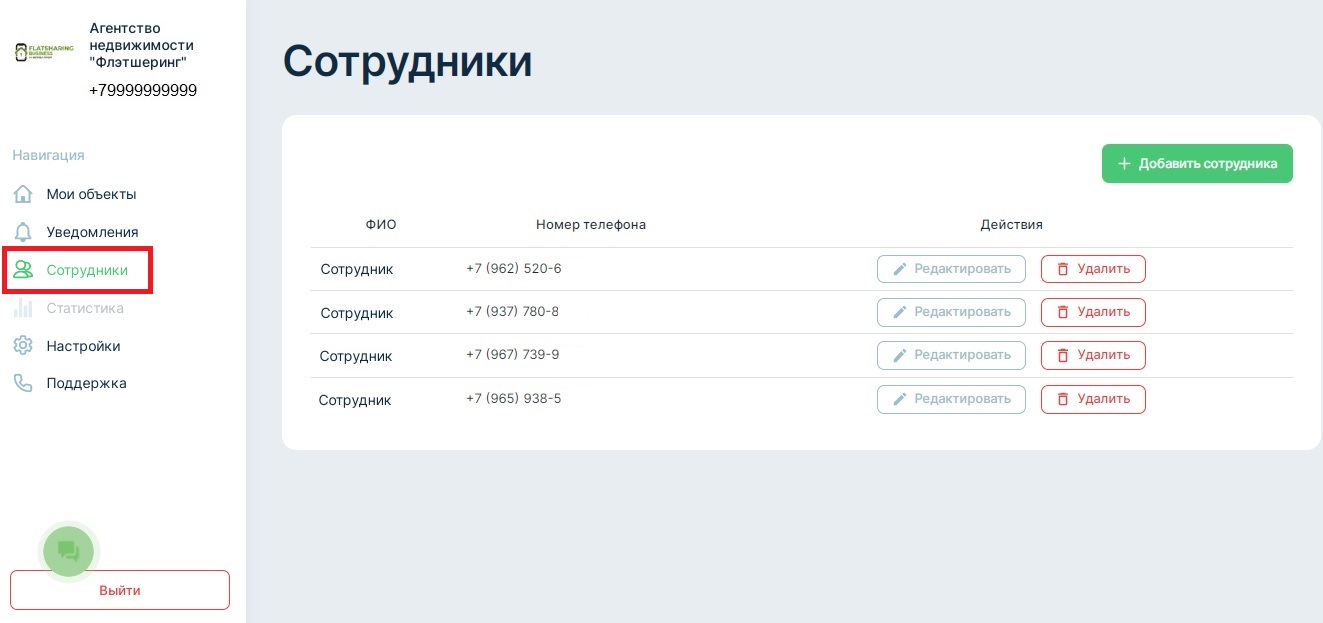Delete the employee with phone +7 (967) 739-9
The height and width of the screenshot is (623, 1323).
click(1093, 355)
